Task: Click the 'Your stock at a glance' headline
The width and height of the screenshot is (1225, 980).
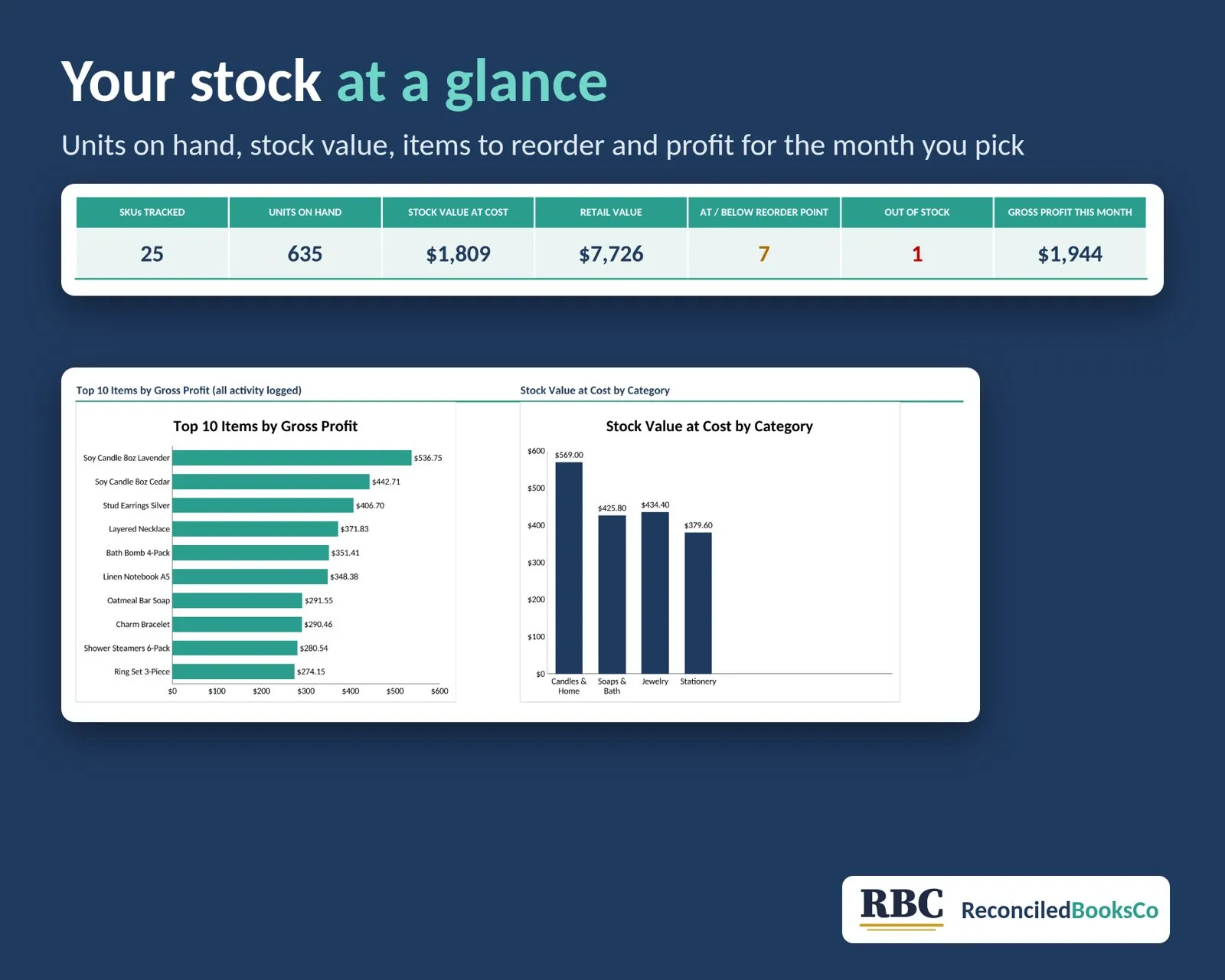Action: coord(334,82)
